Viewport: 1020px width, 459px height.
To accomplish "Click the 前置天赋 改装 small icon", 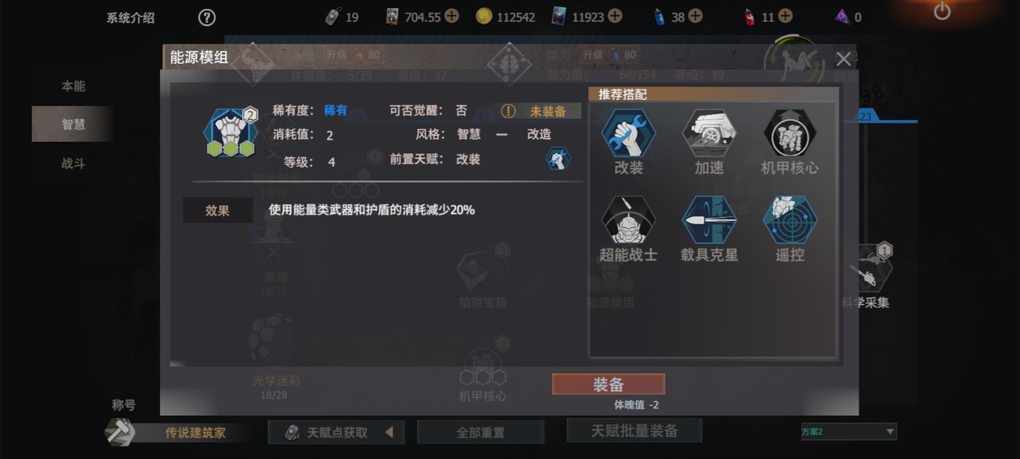I will (557, 159).
